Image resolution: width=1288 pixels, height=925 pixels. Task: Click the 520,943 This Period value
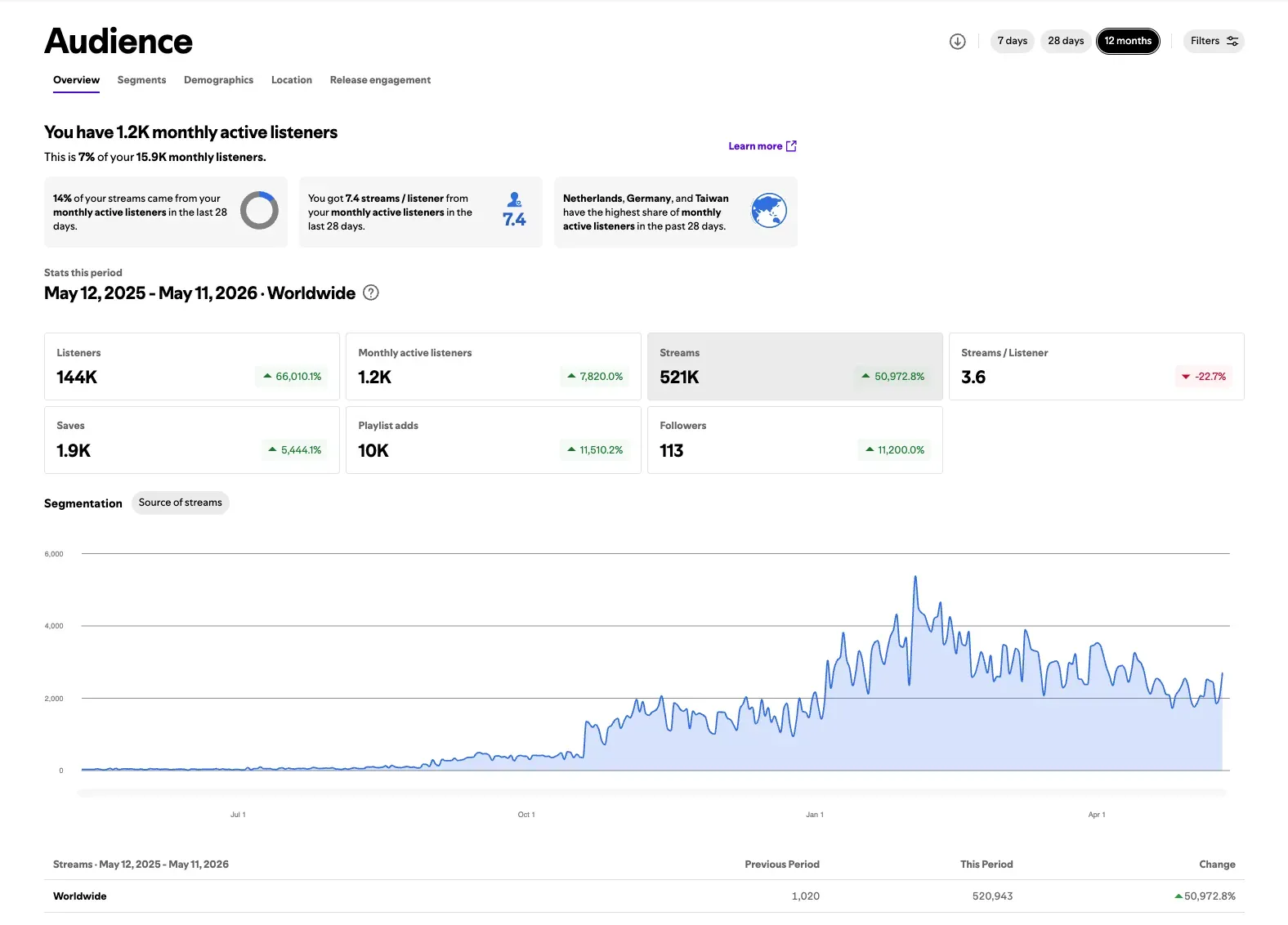(992, 896)
